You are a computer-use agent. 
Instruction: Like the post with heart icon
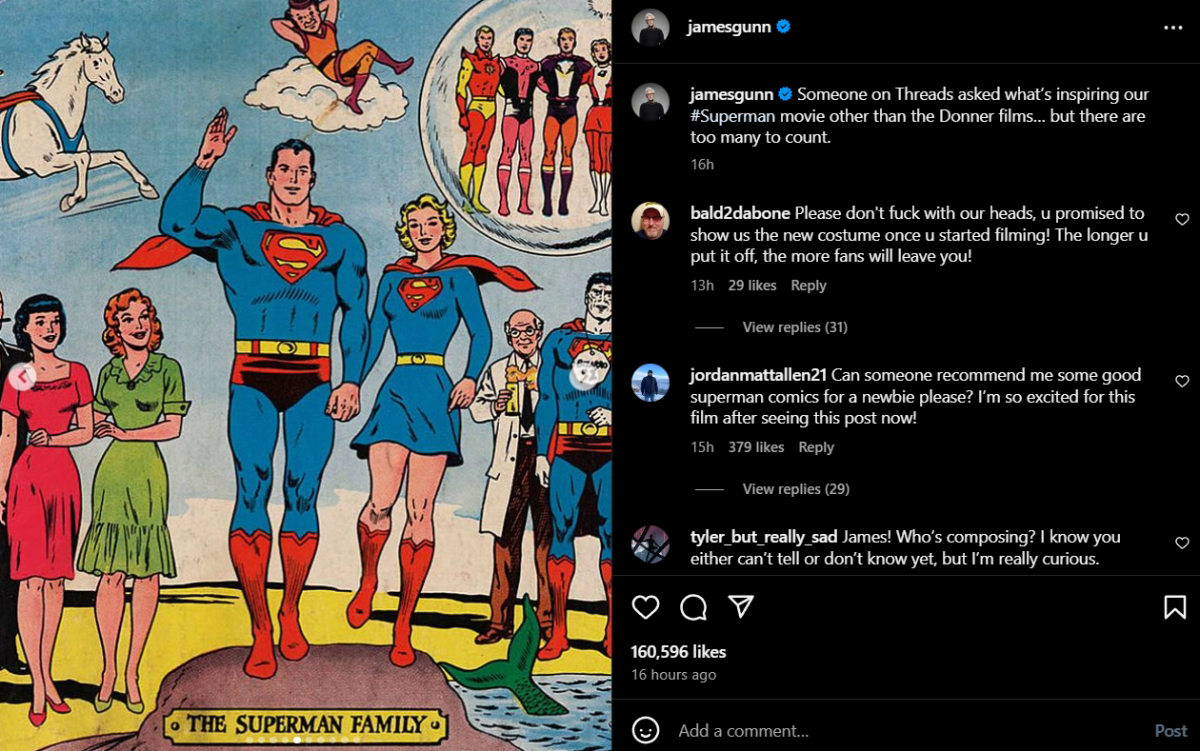point(646,607)
